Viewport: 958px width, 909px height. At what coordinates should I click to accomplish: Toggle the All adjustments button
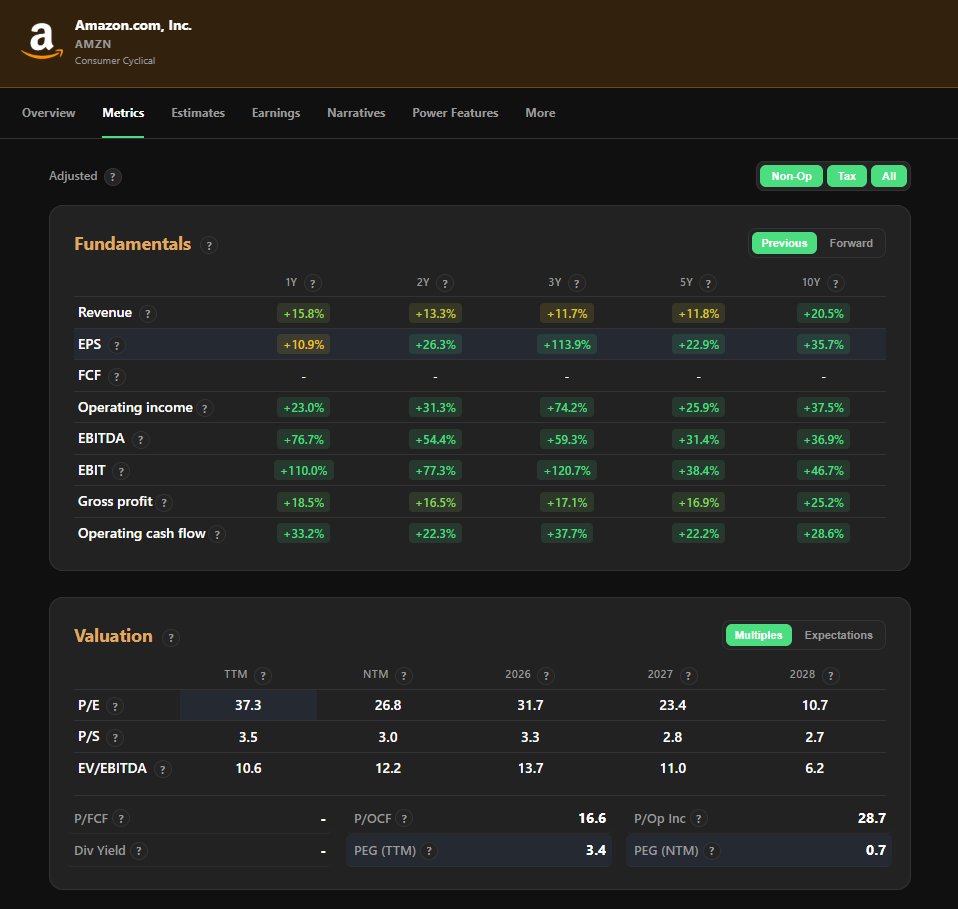889,176
